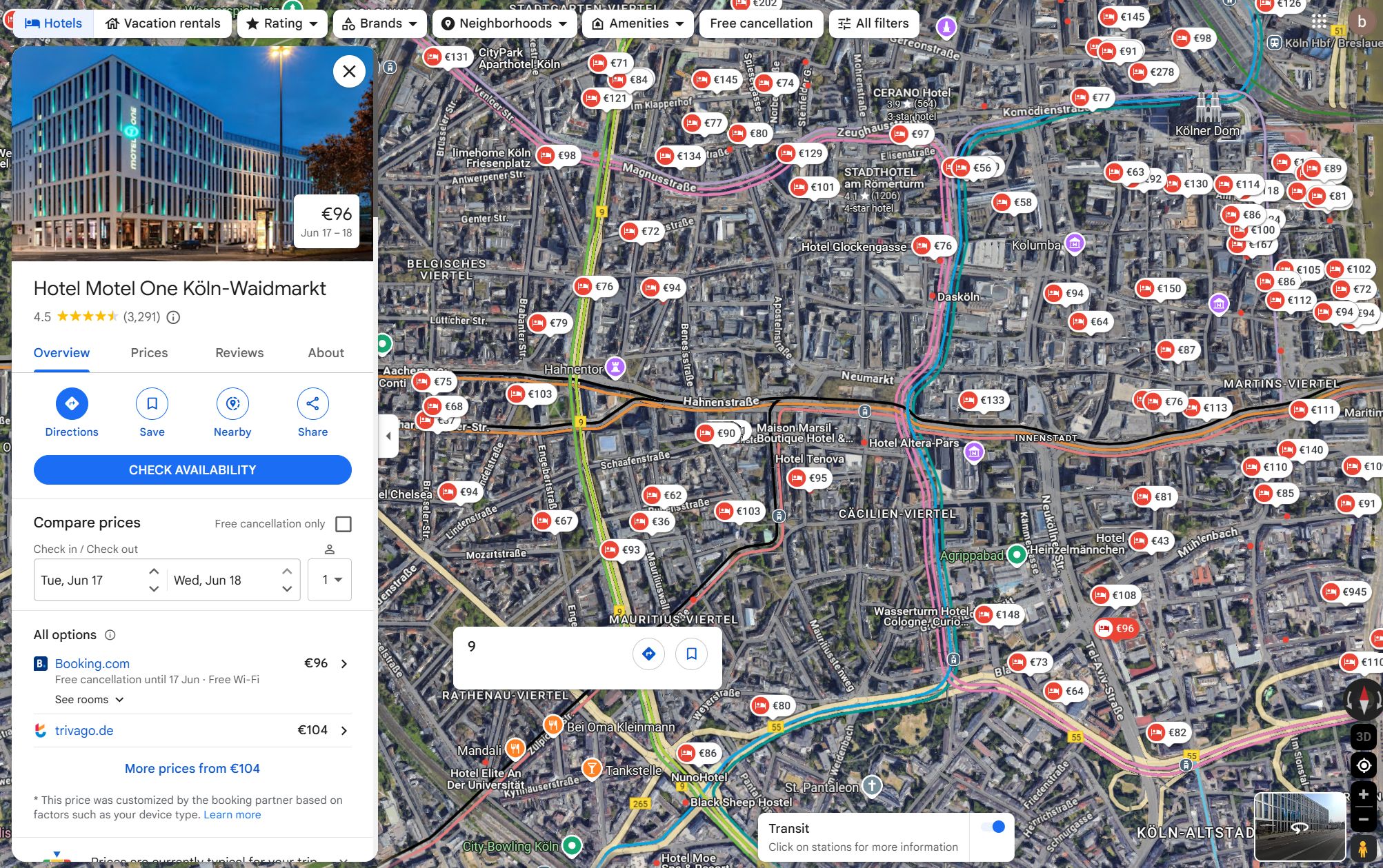
Task: Select the Street View pegman icon
Action: (x=1363, y=848)
